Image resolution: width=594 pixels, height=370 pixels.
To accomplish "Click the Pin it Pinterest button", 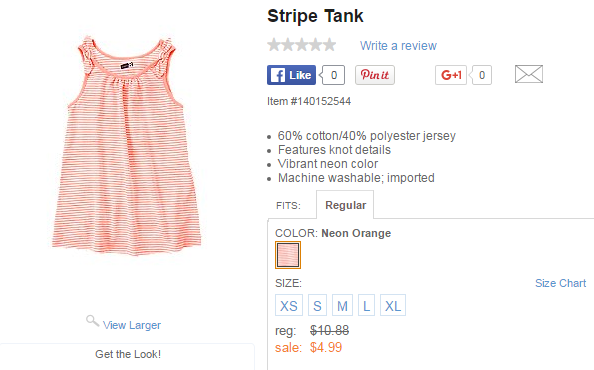I will click(x=375, y=75).
